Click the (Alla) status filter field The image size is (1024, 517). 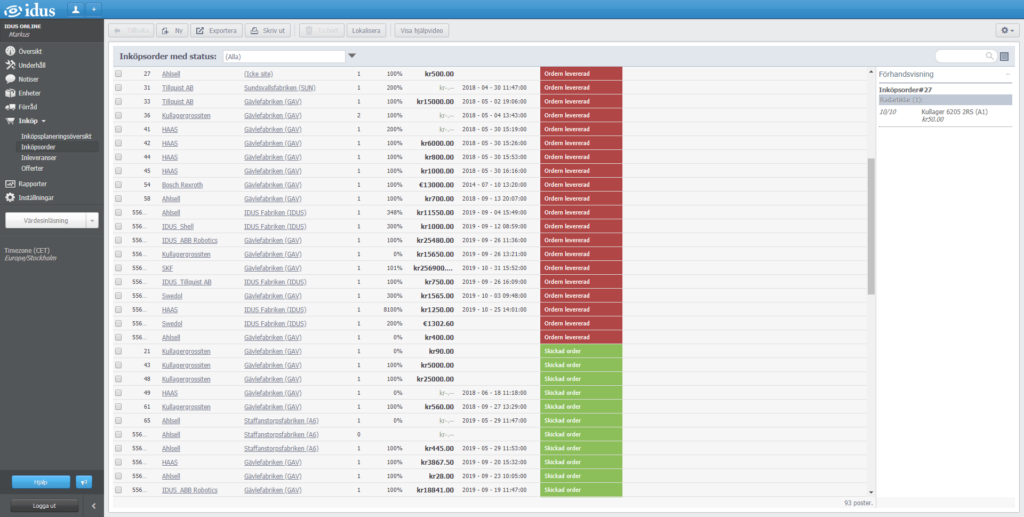283,57
